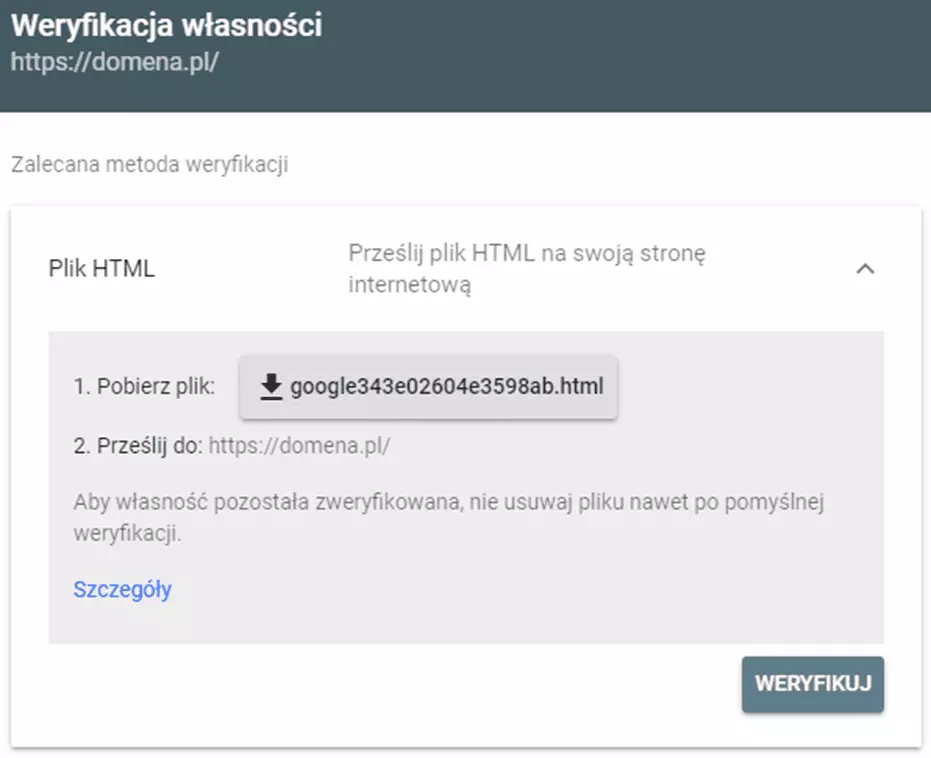
Task: Click the Weryfikacja własności title
Action: [166, 26]
